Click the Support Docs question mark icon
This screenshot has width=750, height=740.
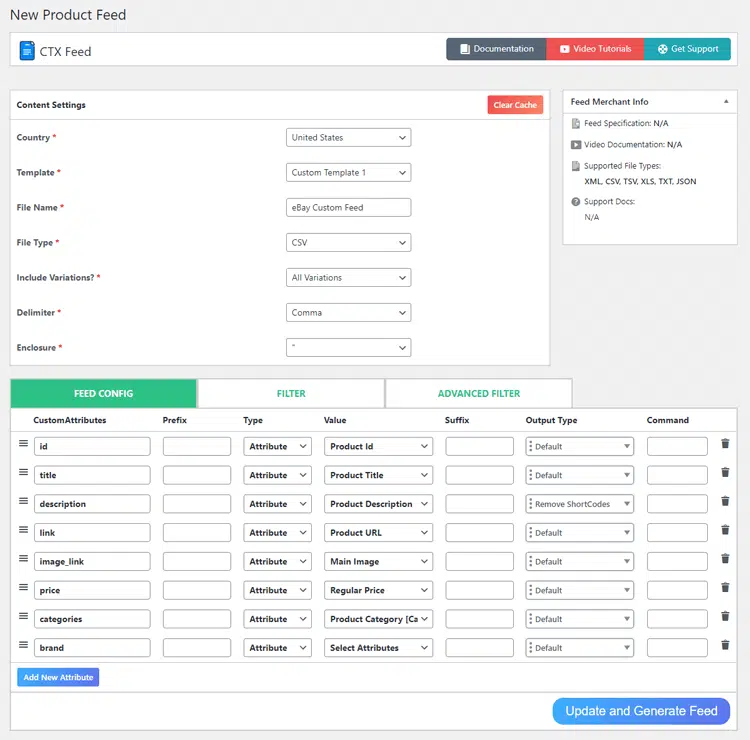point(576,201)
